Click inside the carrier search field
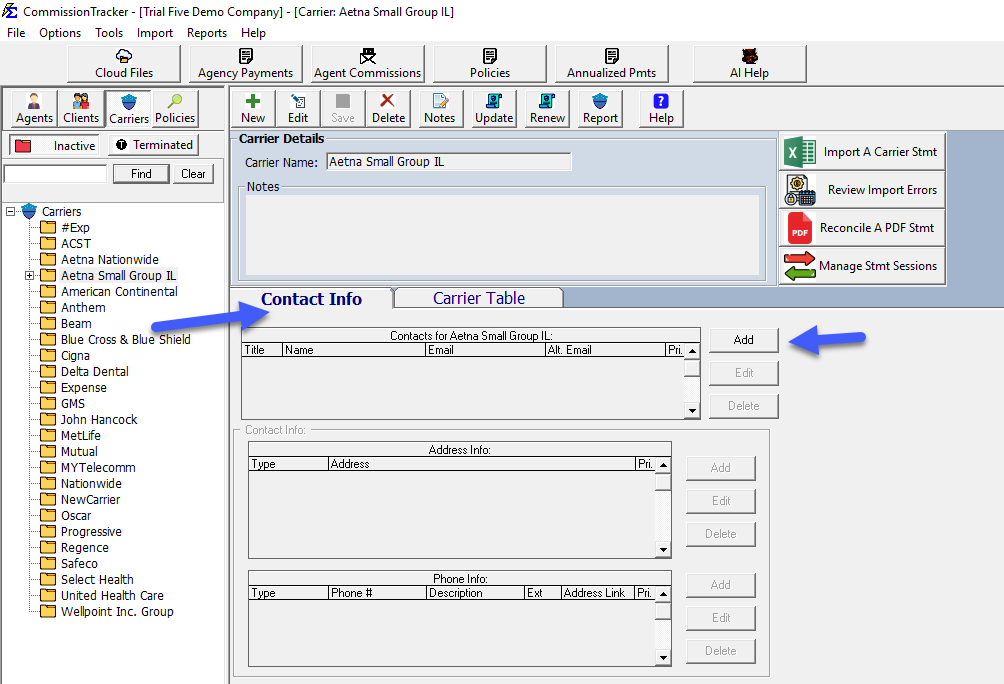This screenshot has width=1004, height=684. coord(54,172)
